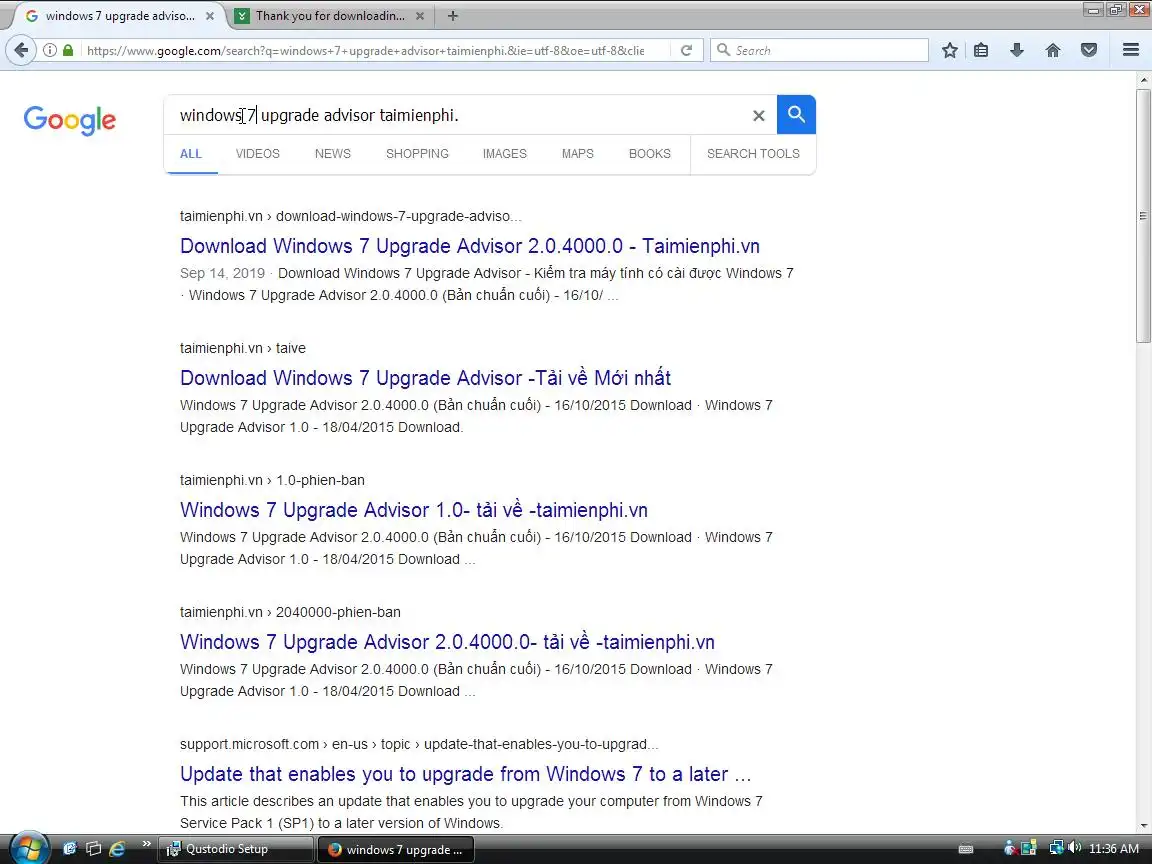Switch to VIDEOS results

[x=258, y=154]
